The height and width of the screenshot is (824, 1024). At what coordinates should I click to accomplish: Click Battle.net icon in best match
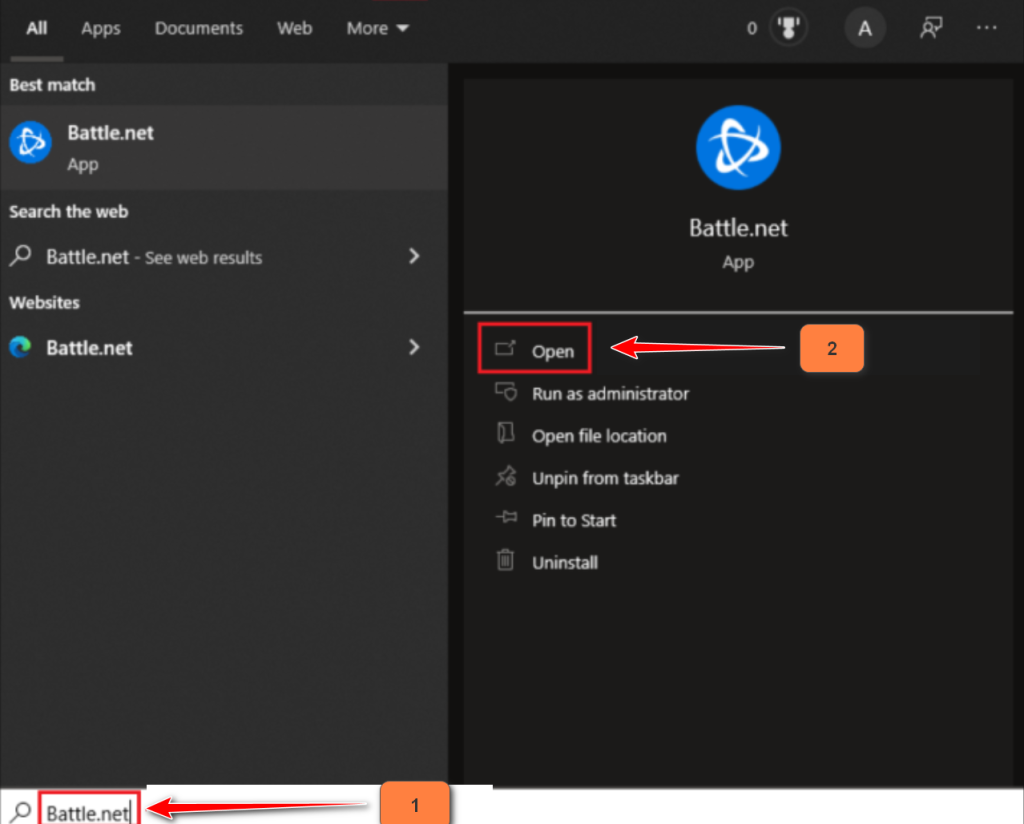30,142
